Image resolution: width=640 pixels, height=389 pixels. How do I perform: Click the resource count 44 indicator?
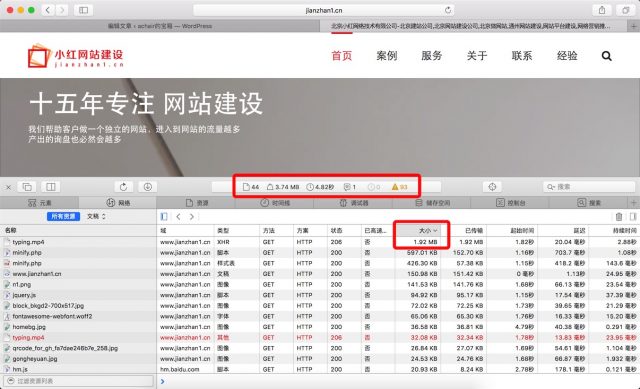click(x=251, y=187)
